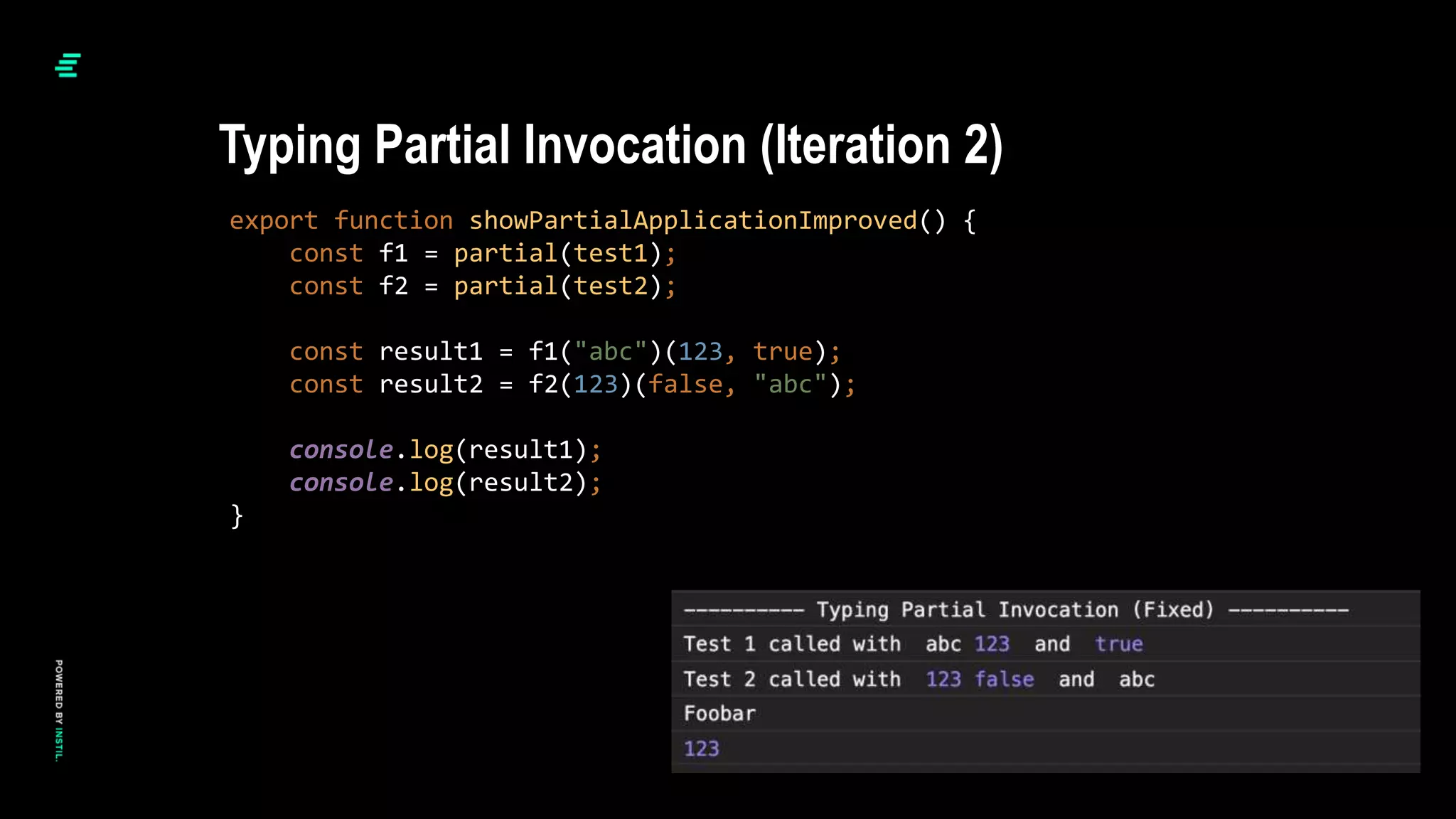This screenshot has height=819, width=1456.
Task: Click the 'Foobar' console output line
Action: (719, 713)
